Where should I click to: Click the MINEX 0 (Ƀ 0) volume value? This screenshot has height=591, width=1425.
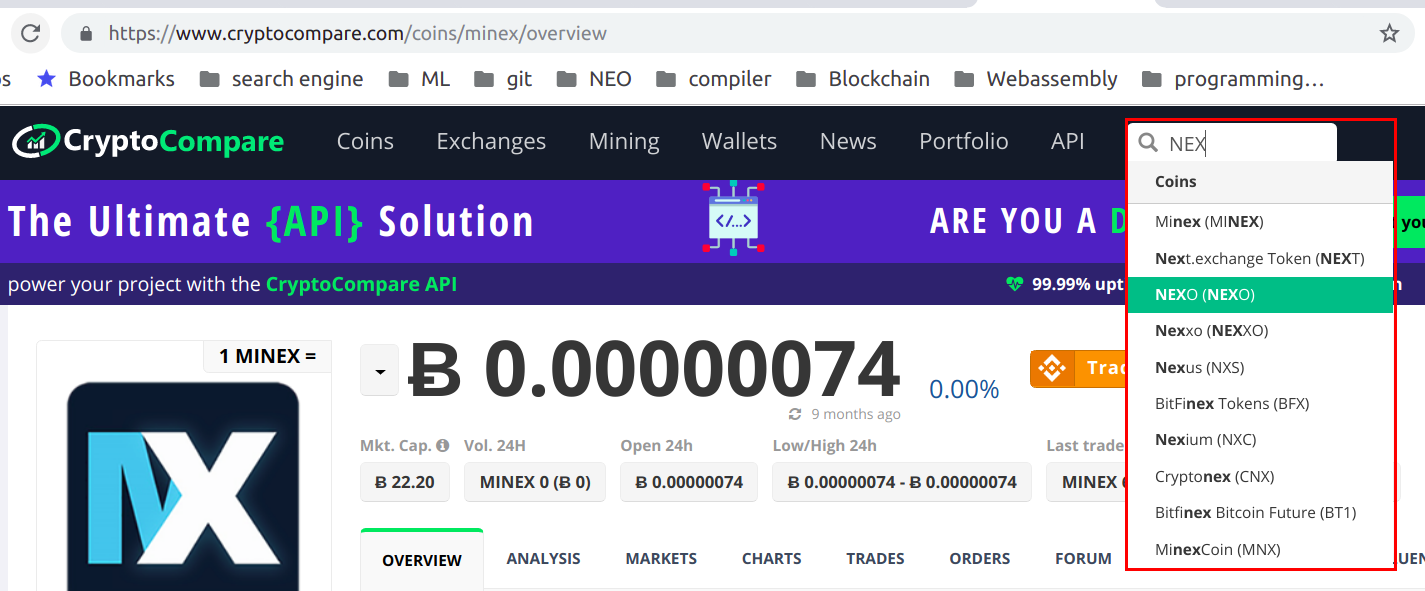point(535,482)
